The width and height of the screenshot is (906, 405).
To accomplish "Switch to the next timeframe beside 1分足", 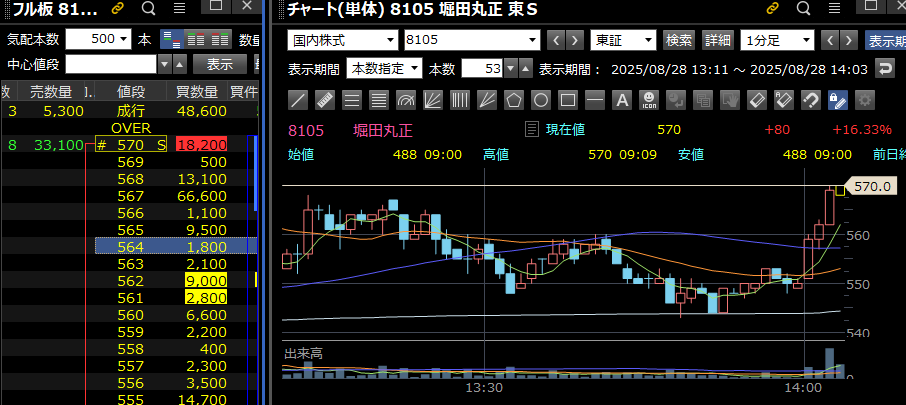I will 848,40.
